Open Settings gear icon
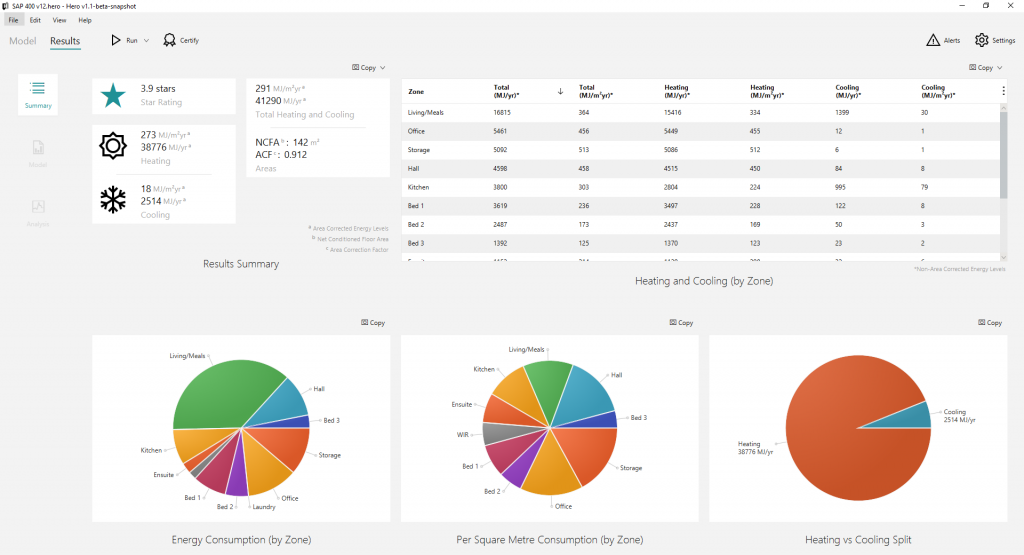The image size is (1024, 555). tap(981, 40)
